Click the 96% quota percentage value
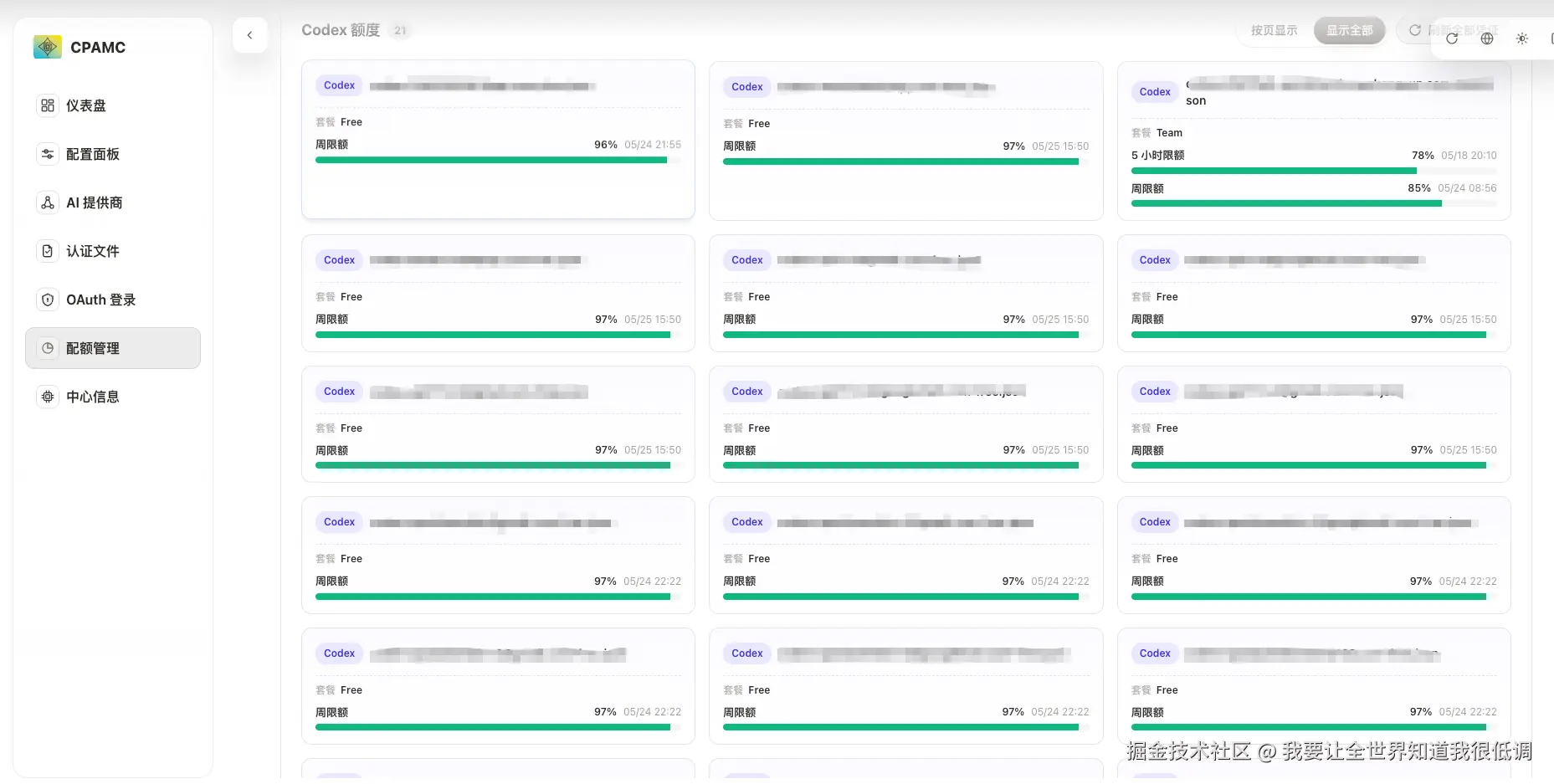Image resolution: width=1554 pixels, height=784 pixels. pos(606,145)
